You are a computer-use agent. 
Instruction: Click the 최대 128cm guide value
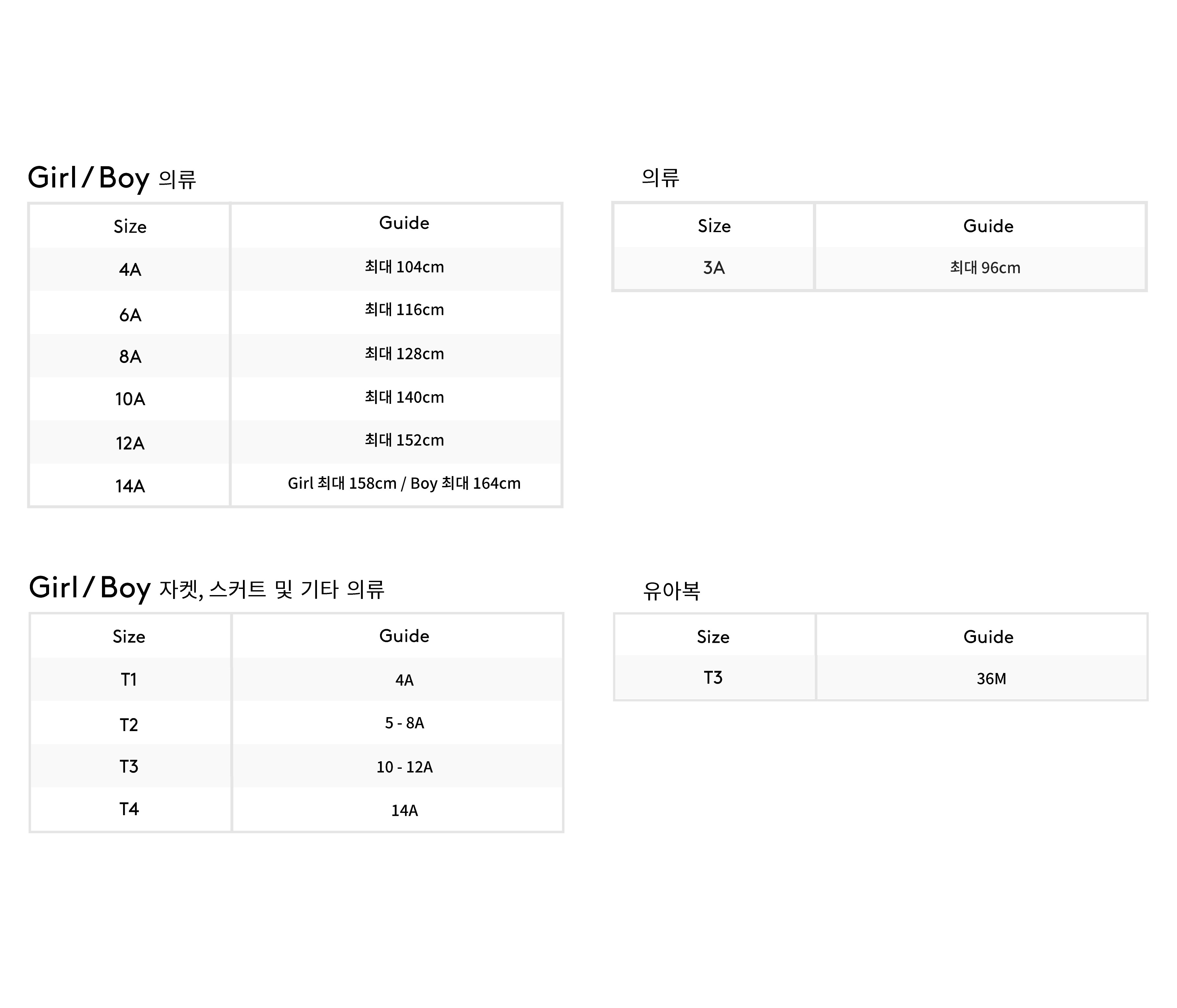click(404, 354)
